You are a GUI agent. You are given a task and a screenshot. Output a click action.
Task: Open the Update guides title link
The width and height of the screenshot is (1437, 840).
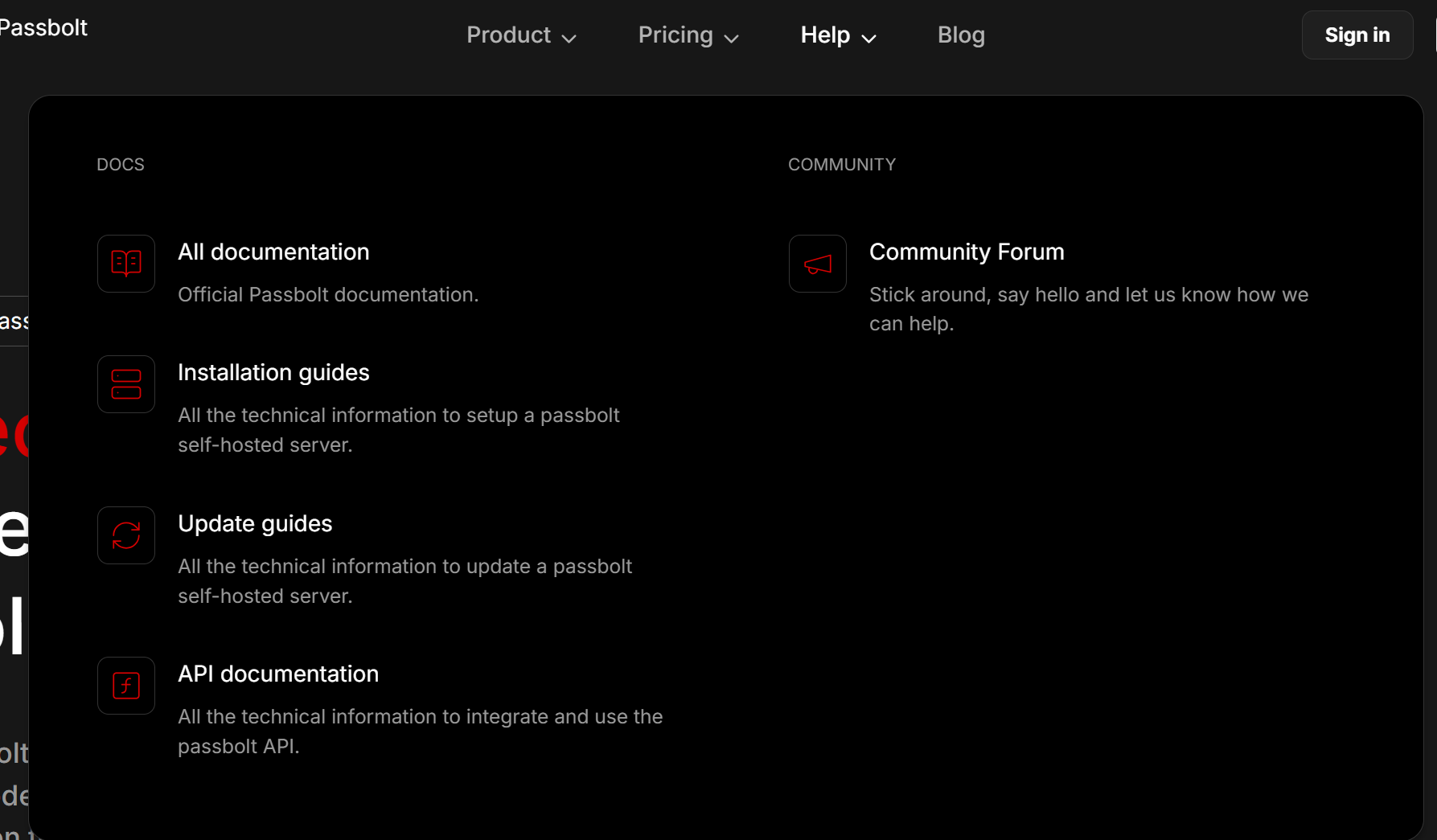pos(255,524)
